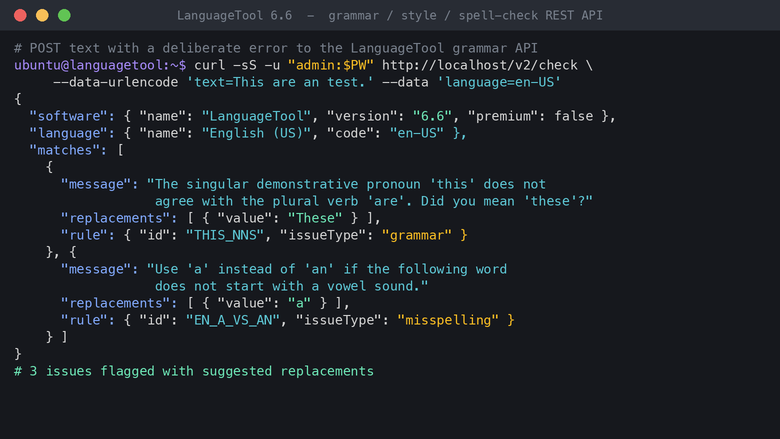
Task: Click the "software" JSON key
Action: [x=68, y=116]
